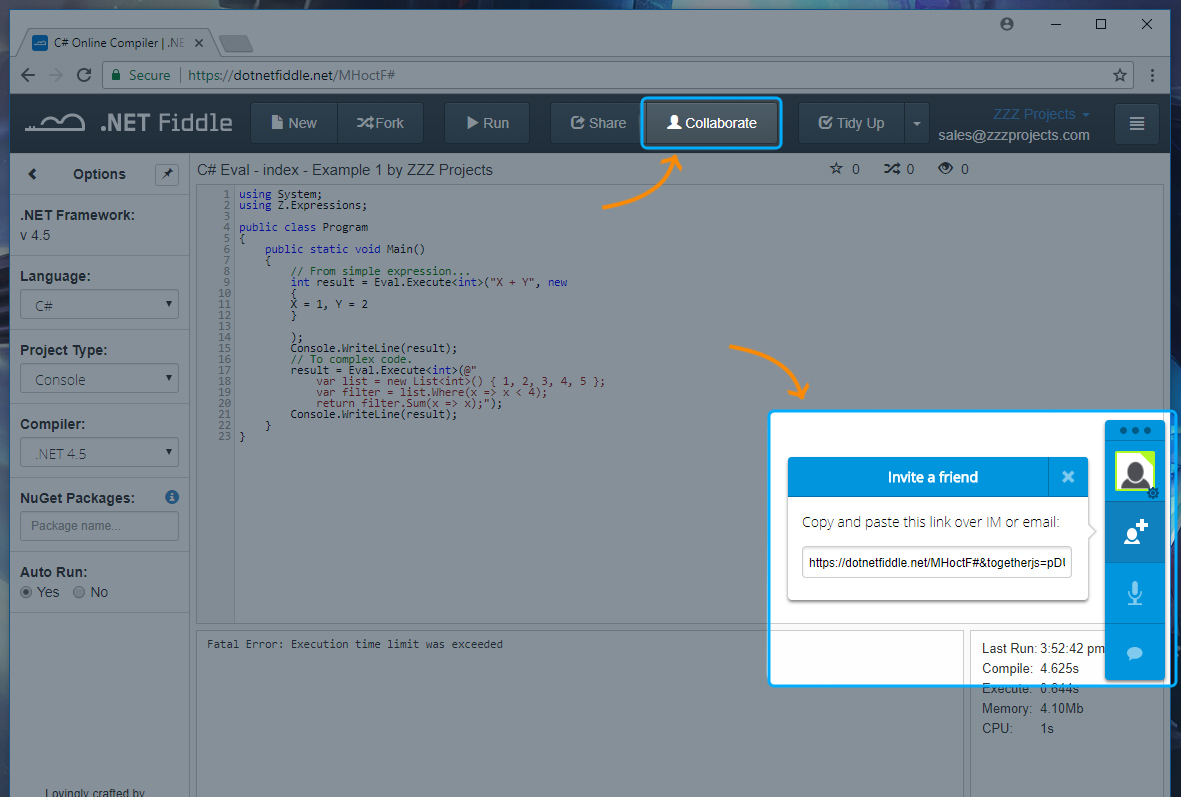Open the Language dropdown
This screenshot has height=797, width=1181.
click(x=99, y=305)
